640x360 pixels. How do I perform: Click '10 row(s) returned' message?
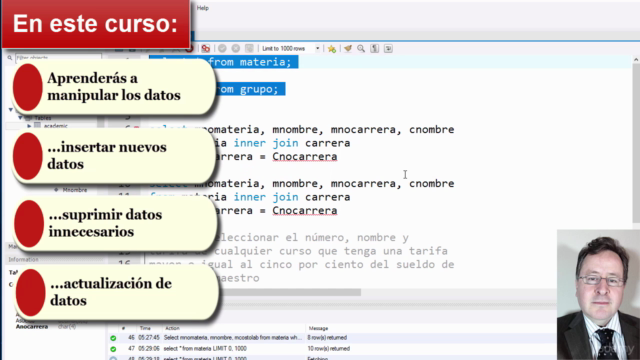click(x=329, y=349)
